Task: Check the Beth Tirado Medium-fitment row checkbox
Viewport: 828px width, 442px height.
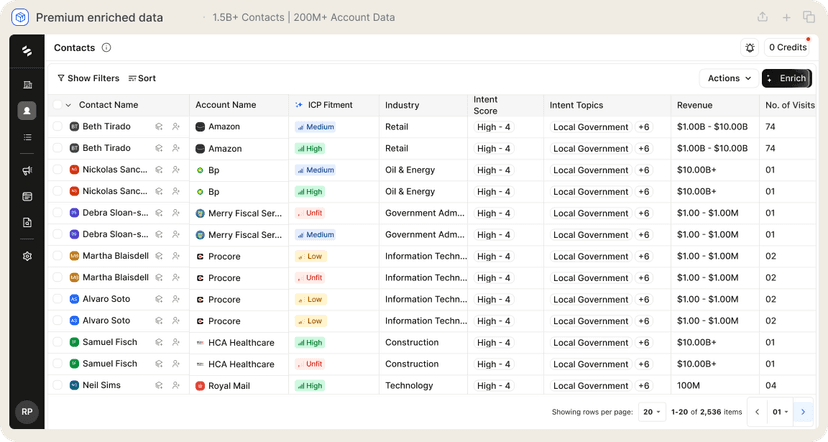Action: [x=58, y=127]
